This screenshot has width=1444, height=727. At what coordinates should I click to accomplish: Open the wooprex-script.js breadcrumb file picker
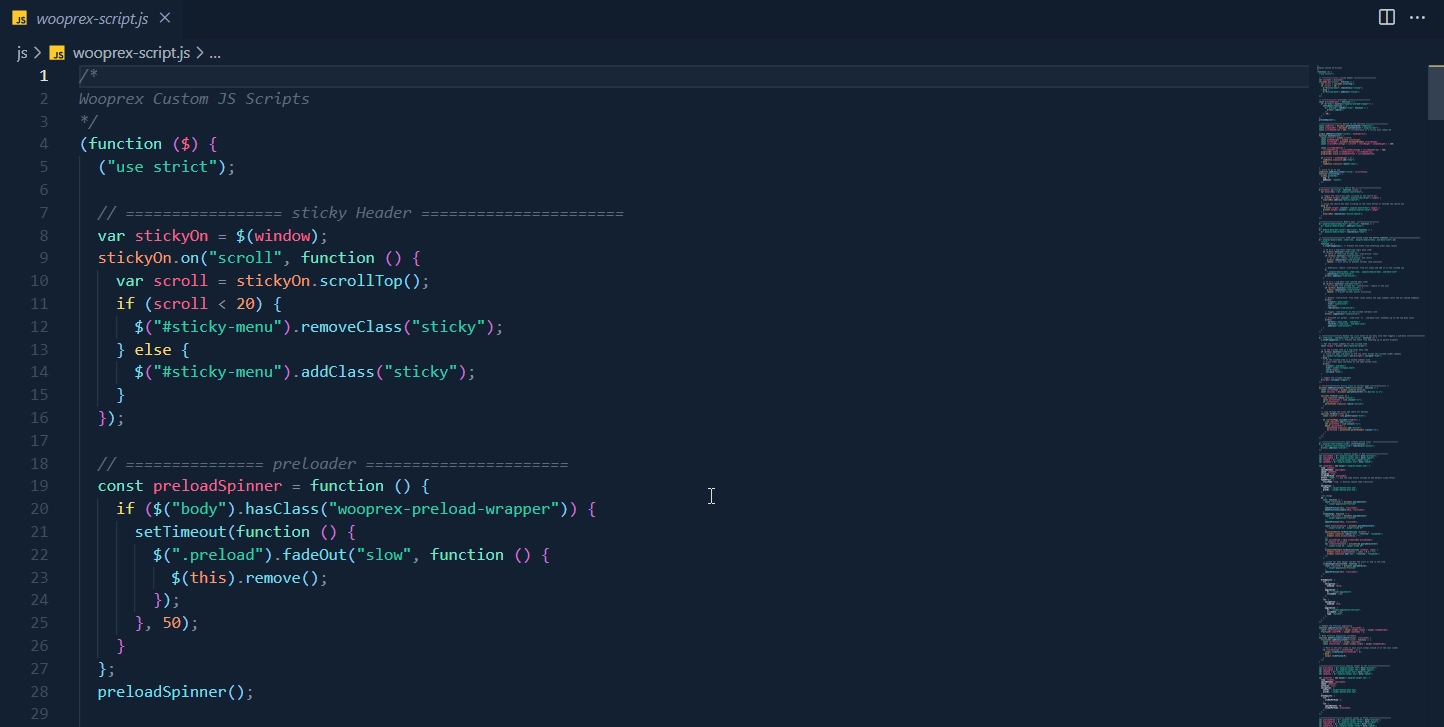131,53
